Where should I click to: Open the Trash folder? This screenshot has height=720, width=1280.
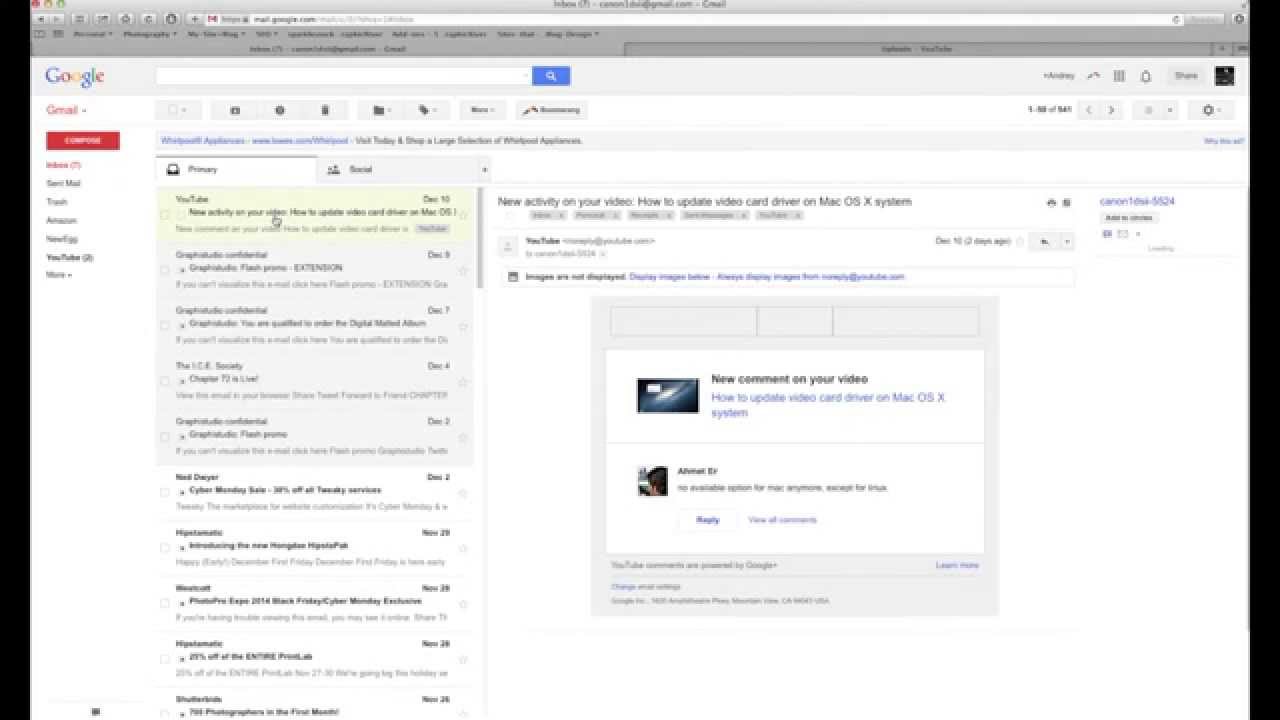pyautogui.click(x=57, y=202)
